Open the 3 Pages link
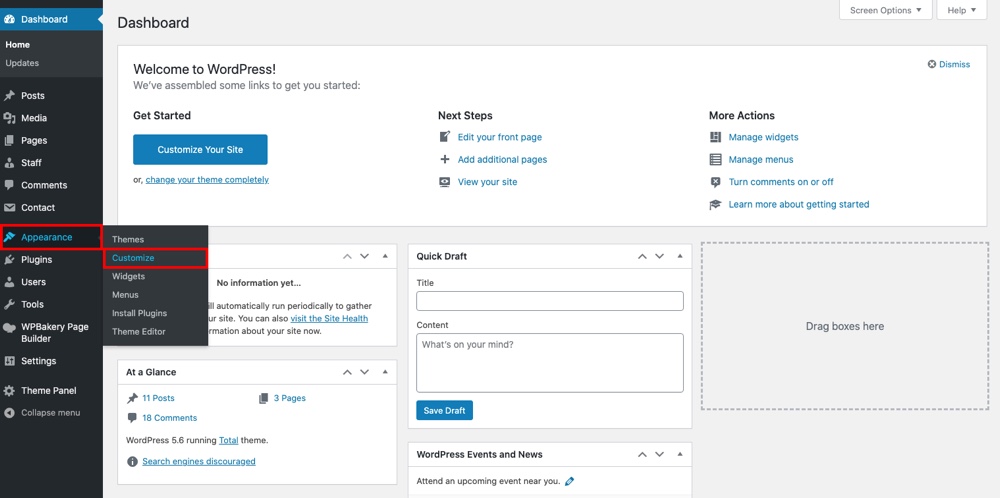Screen dimensions: 1000x498 click(x=290, y=398)
